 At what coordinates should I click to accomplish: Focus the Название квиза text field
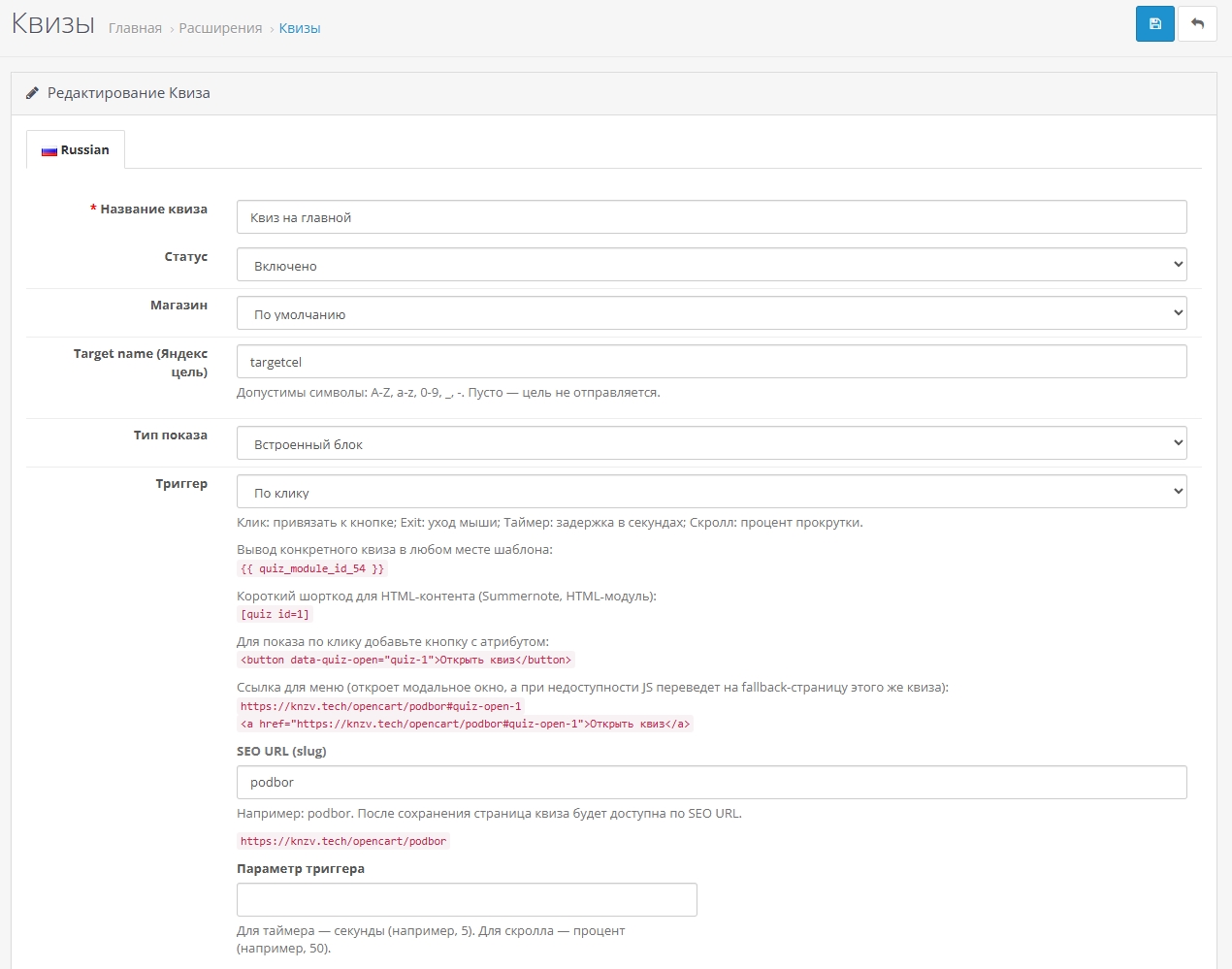[x=711, y=217]
